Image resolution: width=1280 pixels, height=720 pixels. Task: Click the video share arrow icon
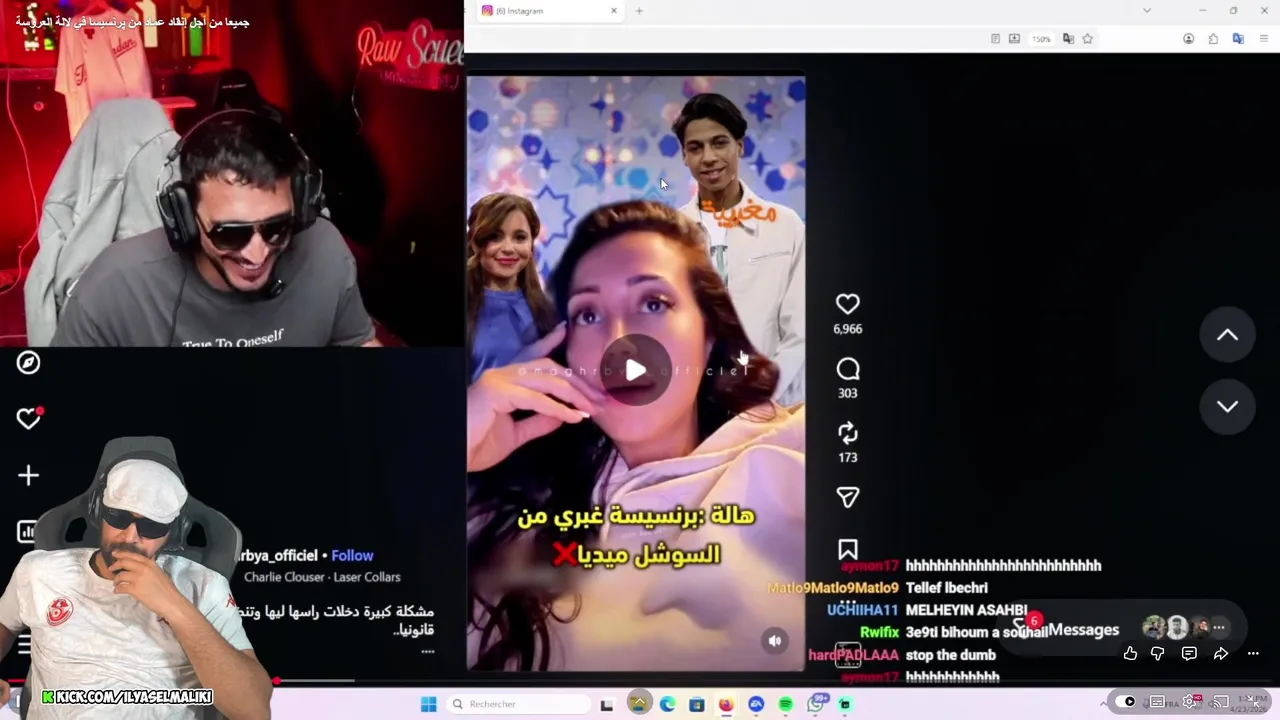click(x=1220, y=653)
